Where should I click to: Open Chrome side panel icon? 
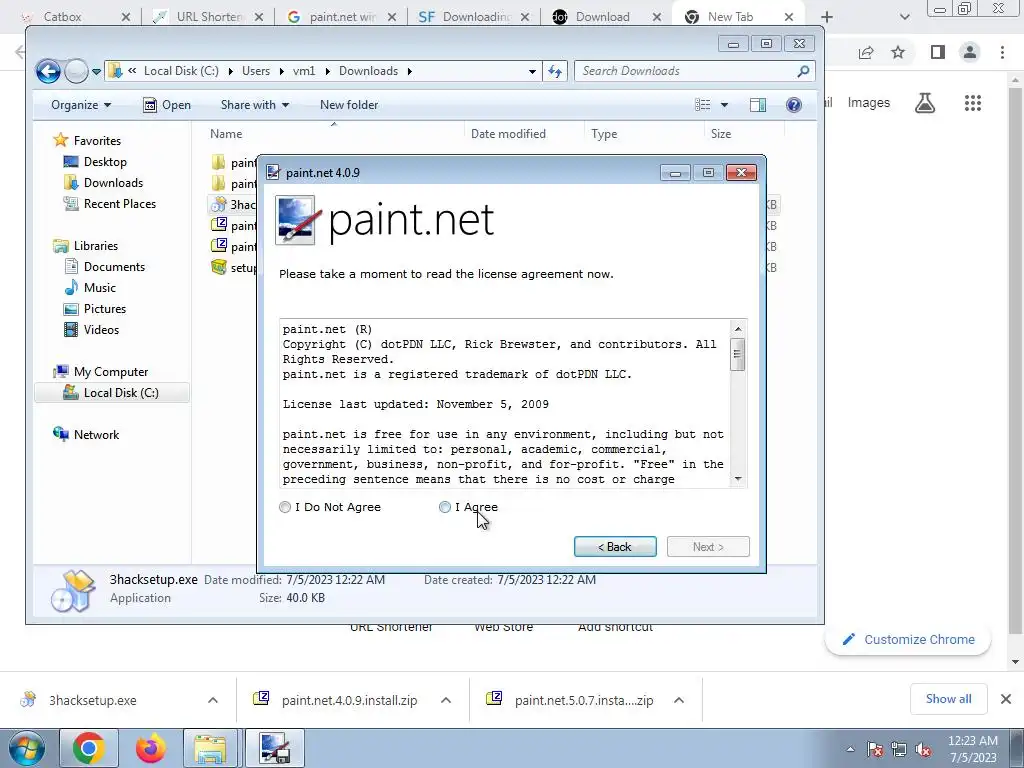click(x=938, y=52)
